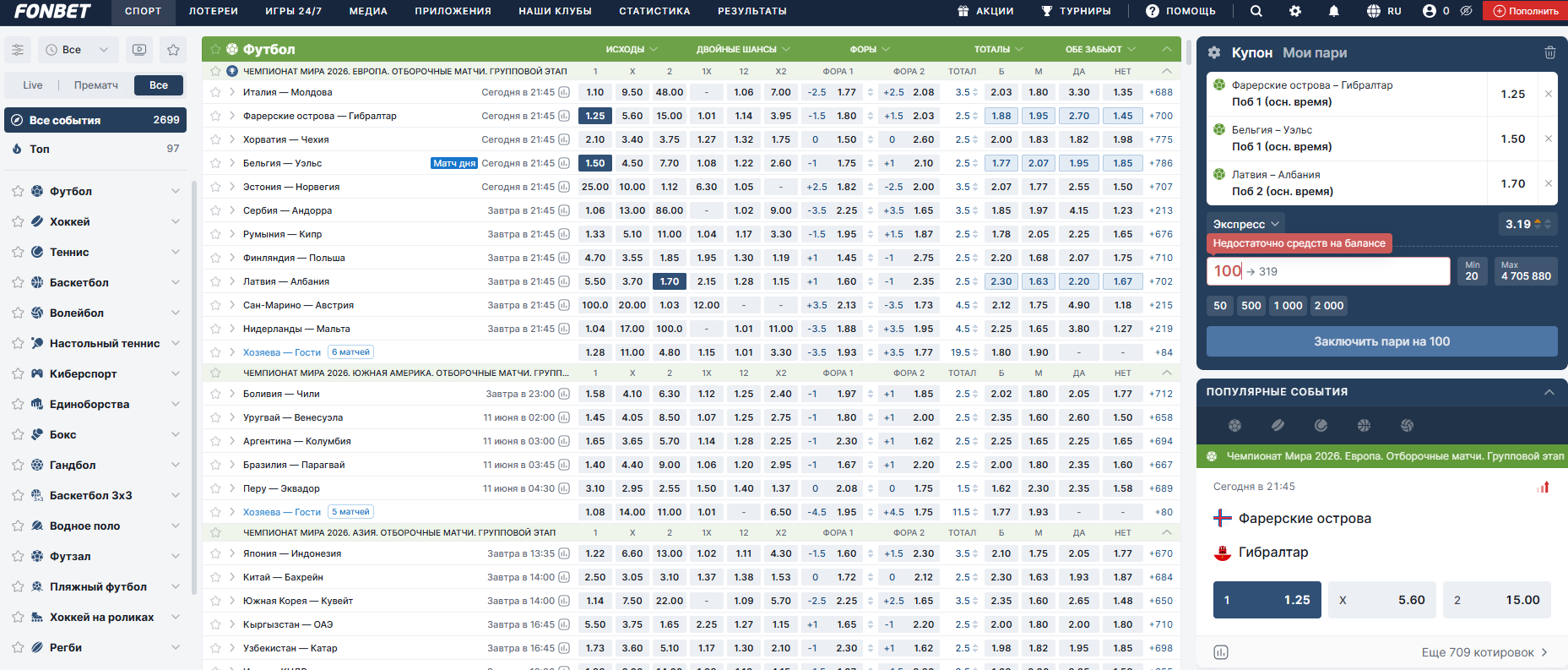Open the search magnifier in top bar
This screenshot has width=1568, height=670.
1256,11
